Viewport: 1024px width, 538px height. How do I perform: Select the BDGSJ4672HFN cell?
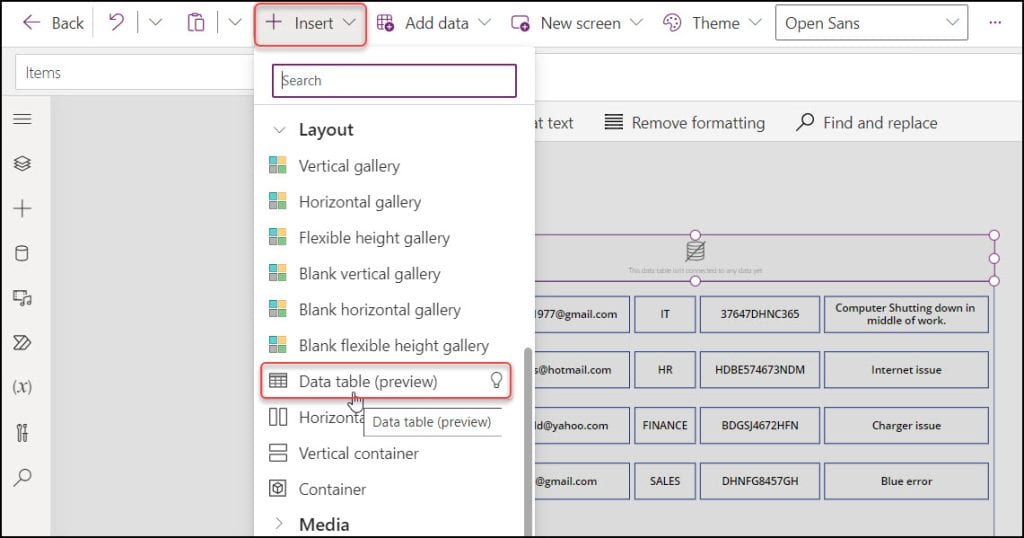(x=760, y=425)
